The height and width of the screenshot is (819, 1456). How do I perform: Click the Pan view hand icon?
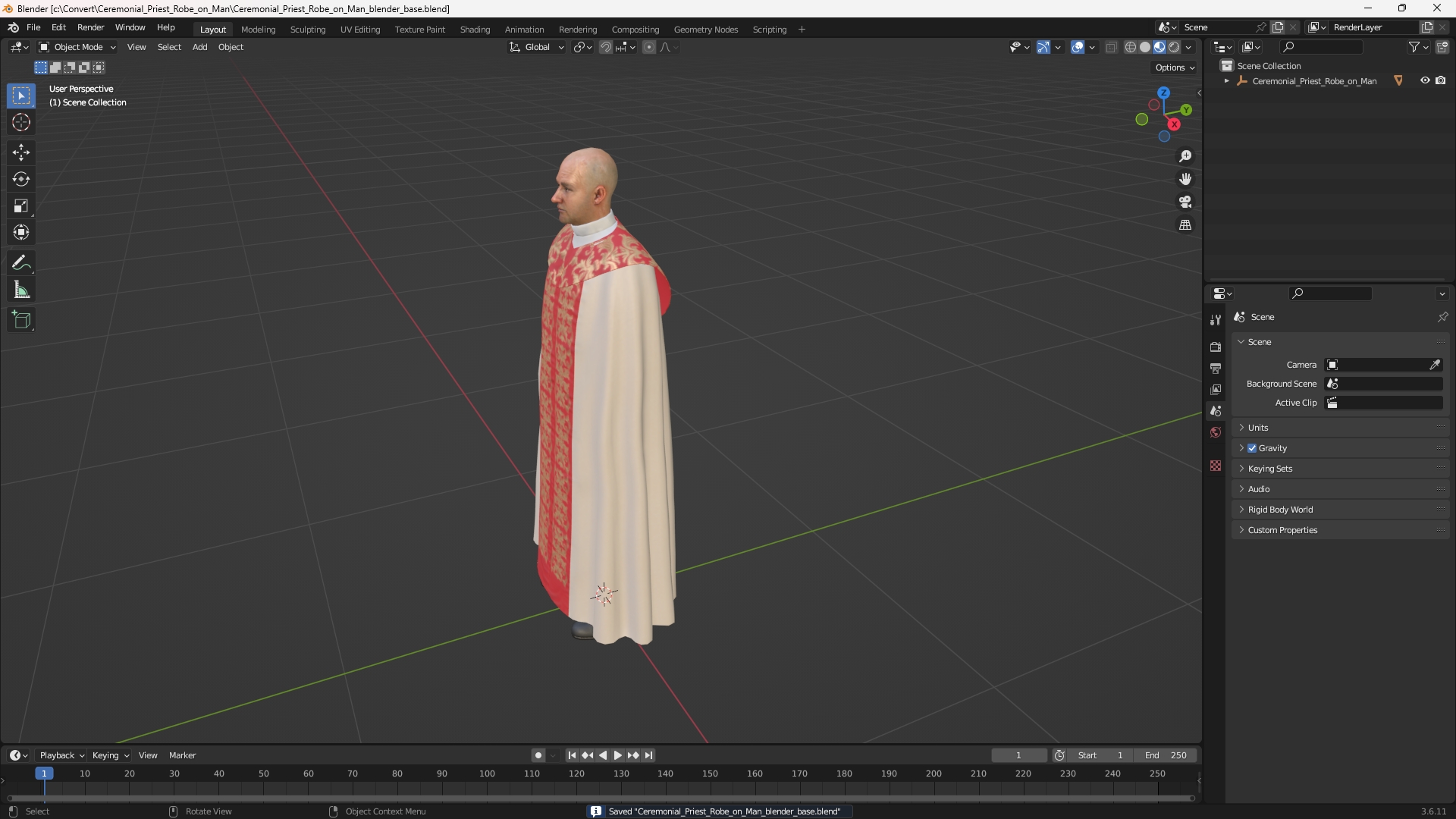1185,179
